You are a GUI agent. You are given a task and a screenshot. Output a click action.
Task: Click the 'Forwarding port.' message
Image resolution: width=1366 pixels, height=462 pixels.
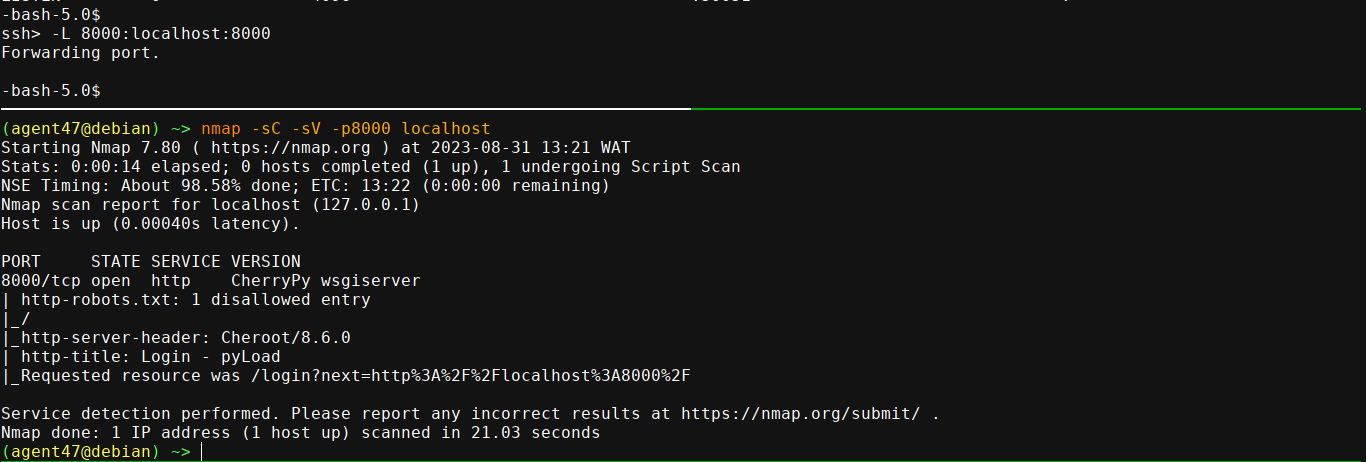pos(80,52)
